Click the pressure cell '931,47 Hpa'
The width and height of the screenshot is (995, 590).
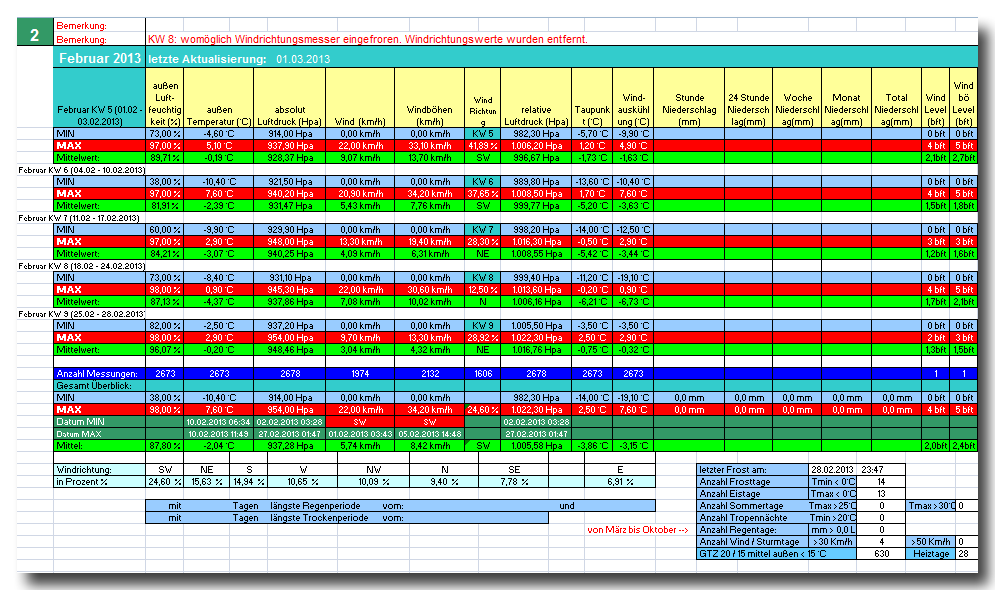point(289,206)
